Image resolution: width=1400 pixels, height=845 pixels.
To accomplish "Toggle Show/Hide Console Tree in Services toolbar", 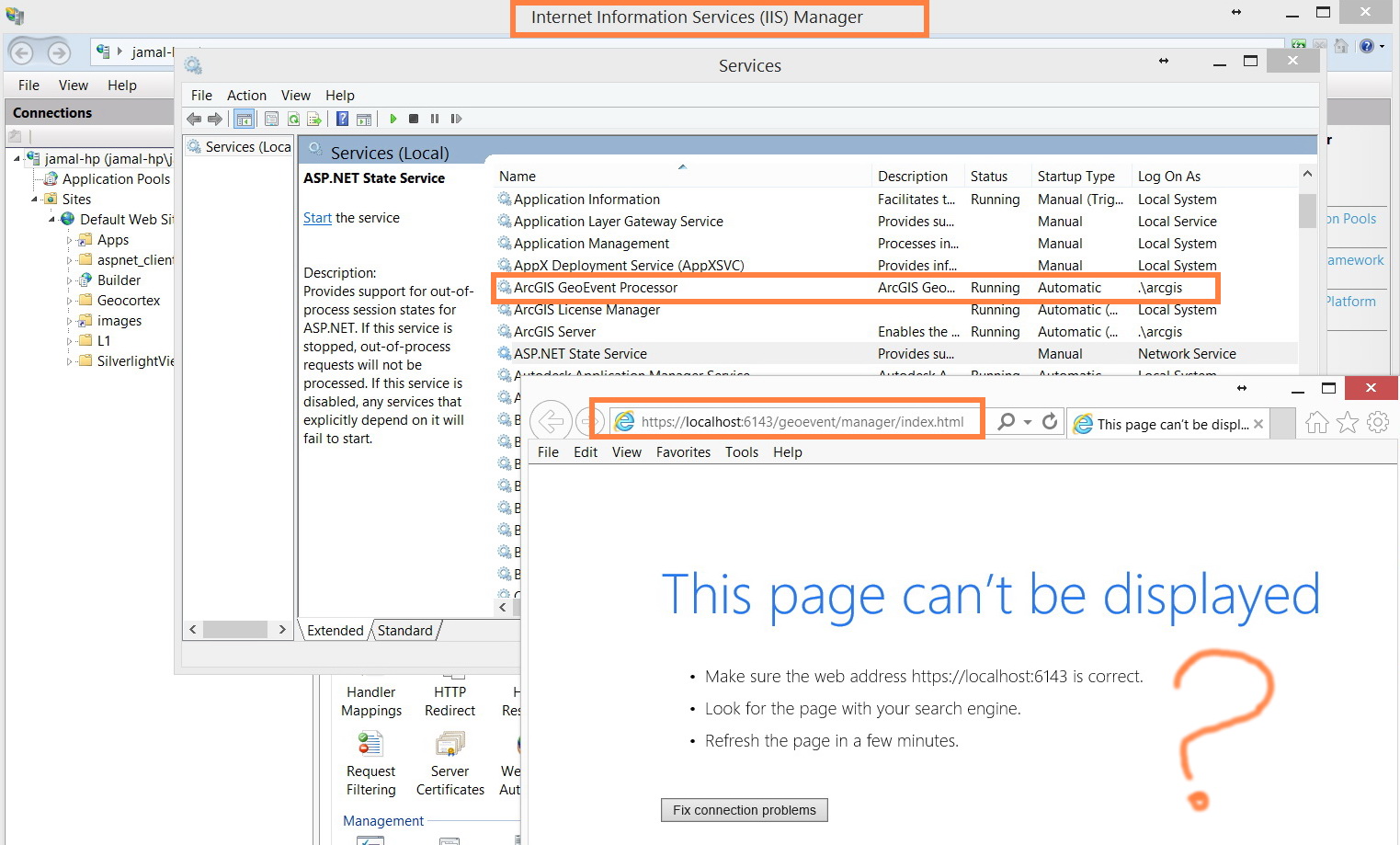I will click(244, 119).
